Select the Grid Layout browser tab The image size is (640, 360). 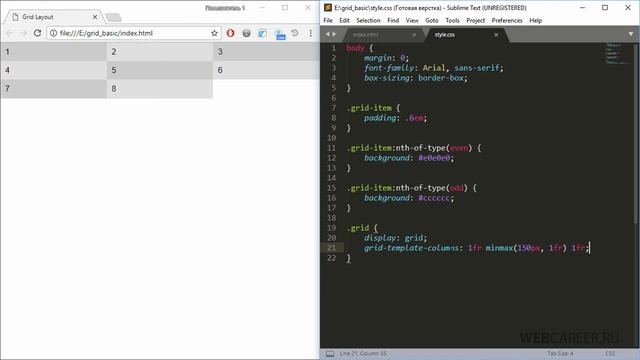point(53,17)
